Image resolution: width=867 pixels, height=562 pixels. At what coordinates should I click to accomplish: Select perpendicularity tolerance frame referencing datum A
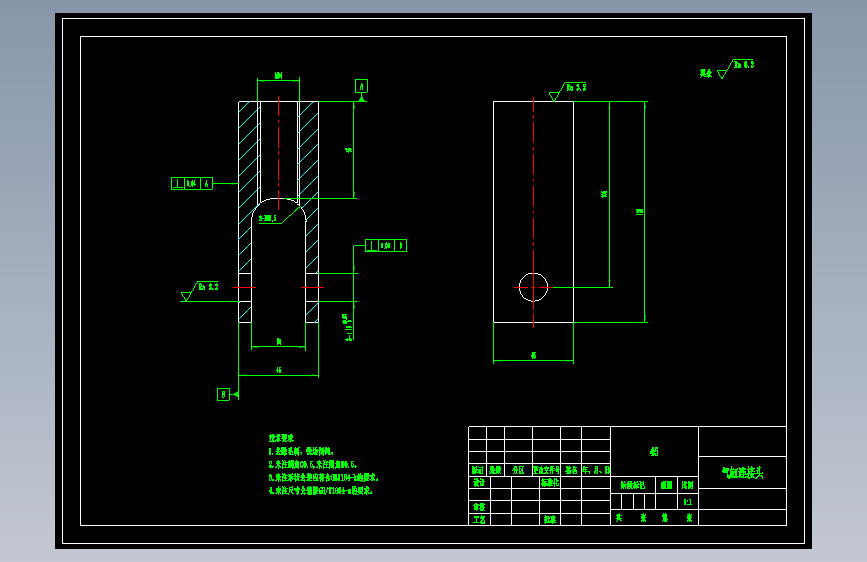click(192, 184)
